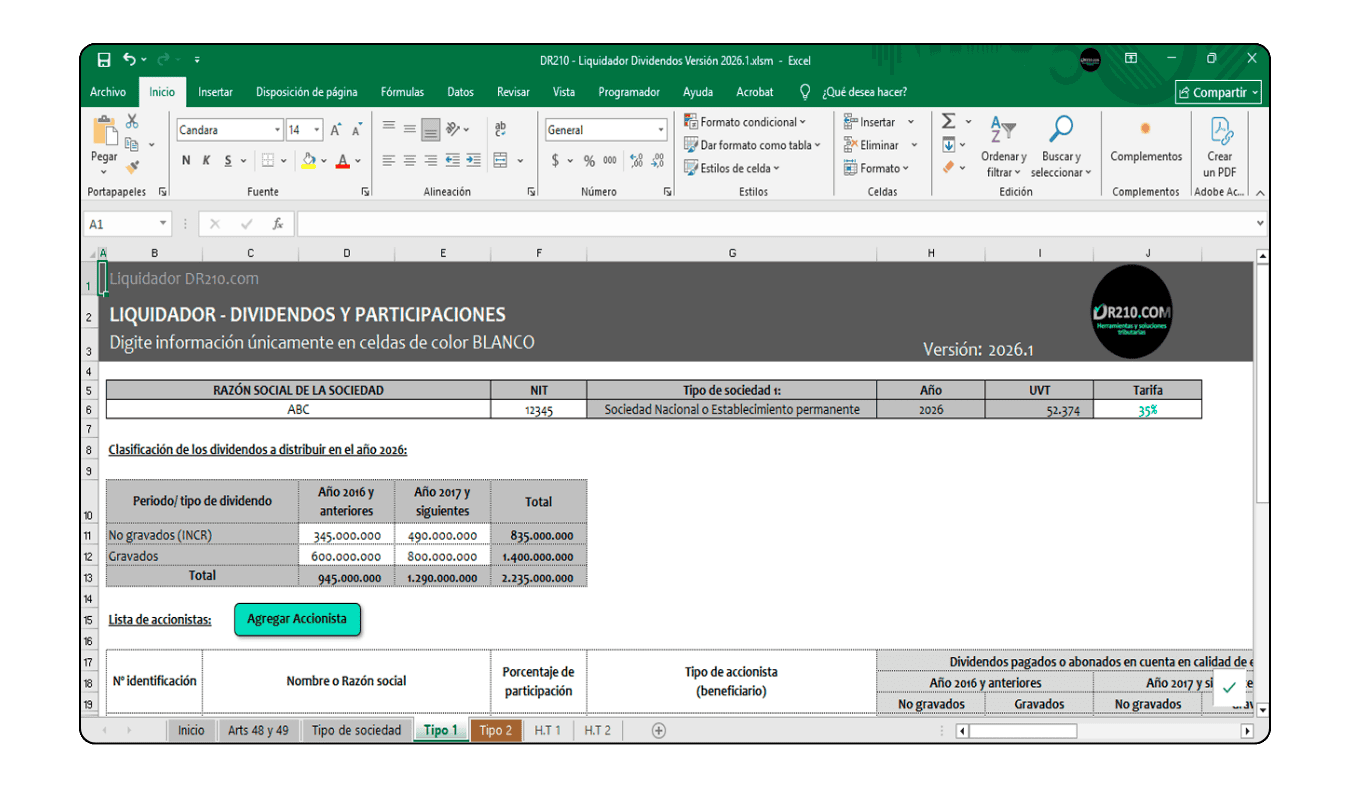Expand the Formato condicional dropdown
1350x788 pixels.
pyautogui.click(x=753, y=122)
